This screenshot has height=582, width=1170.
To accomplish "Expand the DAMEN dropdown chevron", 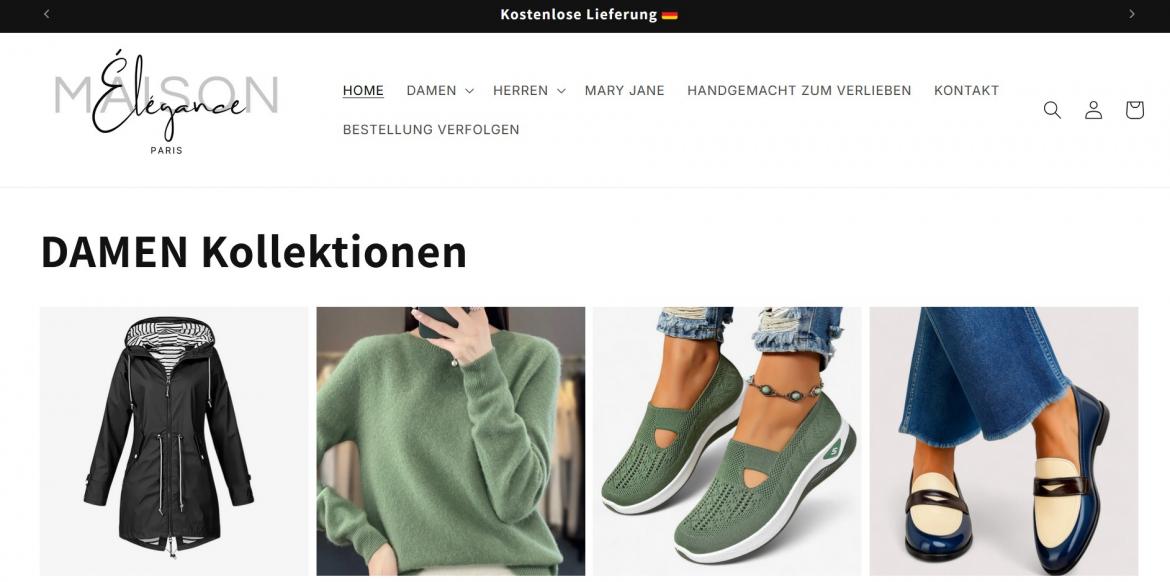I will point(469,91).
